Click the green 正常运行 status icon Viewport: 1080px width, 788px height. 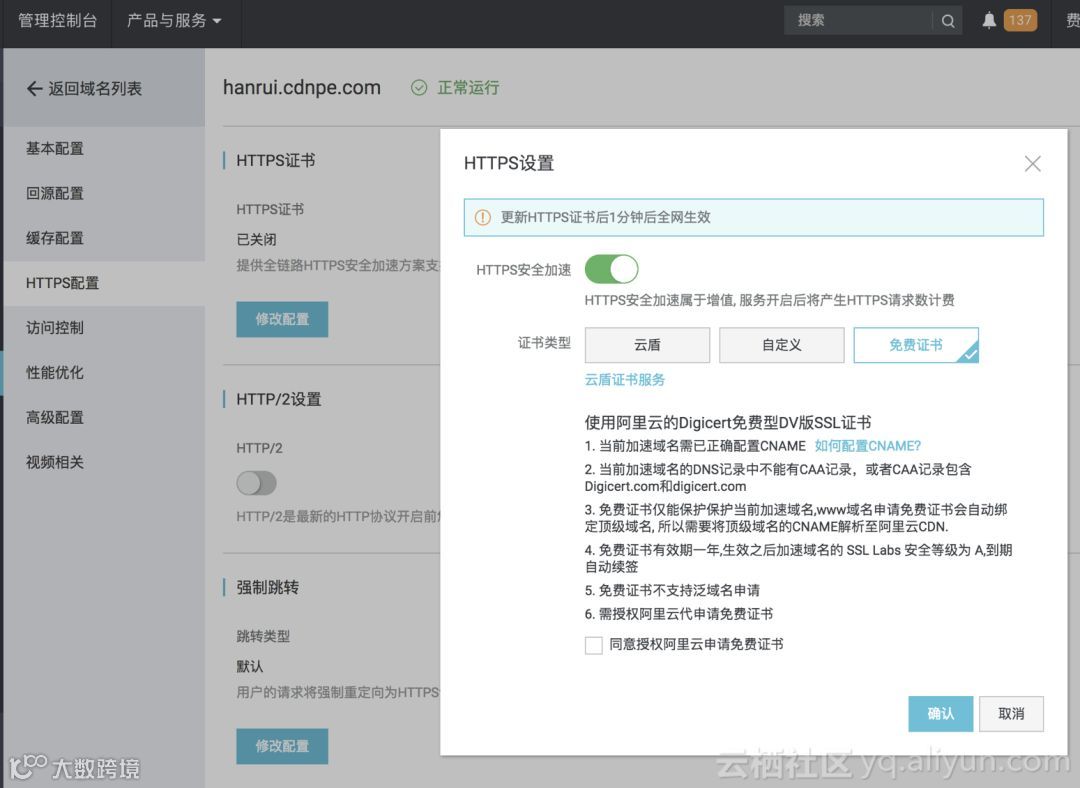(x=419, y=87)
